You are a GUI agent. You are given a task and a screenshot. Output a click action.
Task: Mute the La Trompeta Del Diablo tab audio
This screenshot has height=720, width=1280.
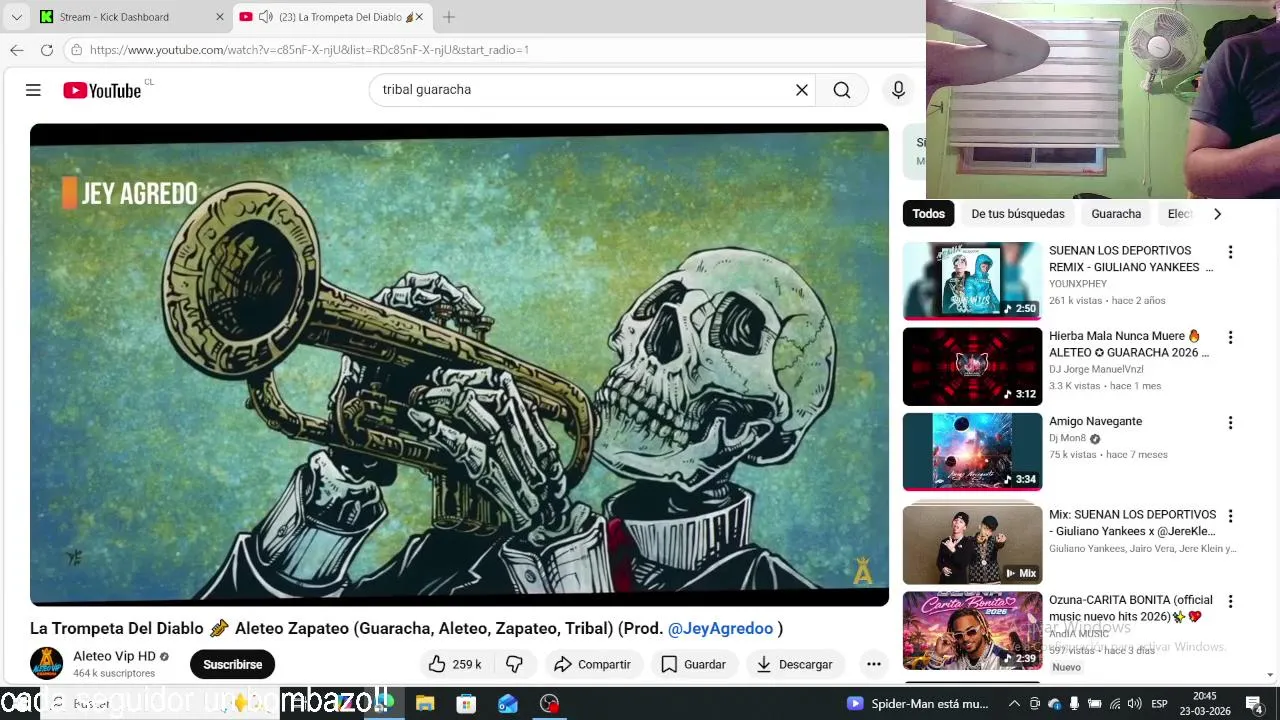click(x=266, y=17)
